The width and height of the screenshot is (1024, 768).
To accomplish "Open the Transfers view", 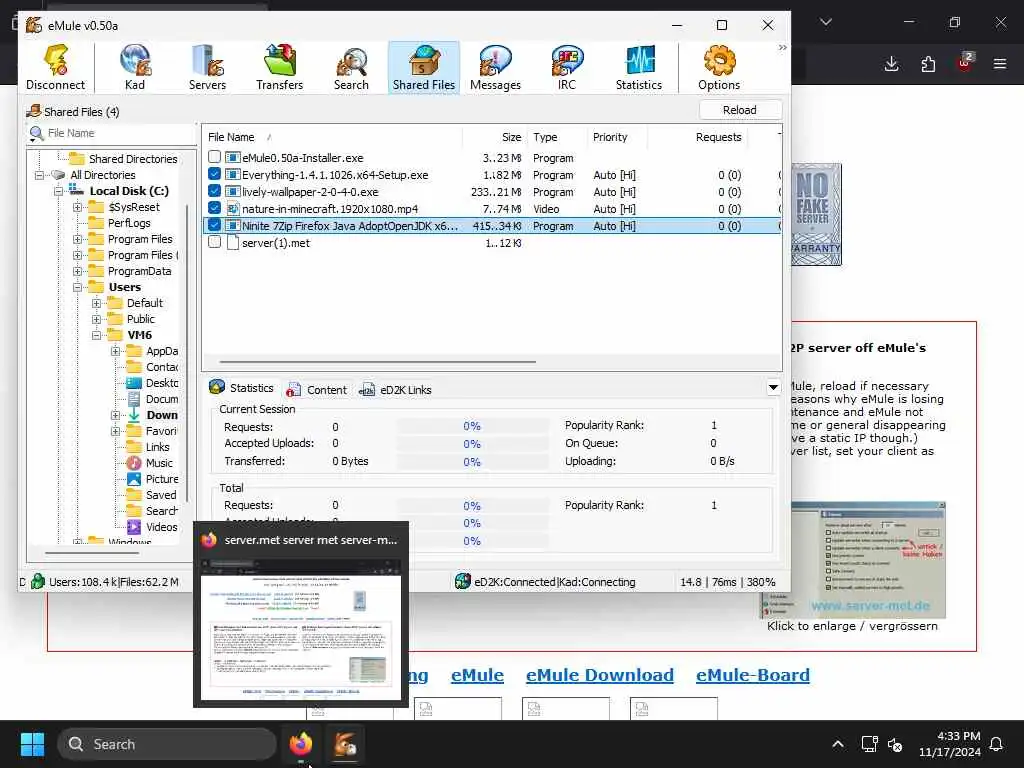I will pyautogui.click(x=280, y=68).
